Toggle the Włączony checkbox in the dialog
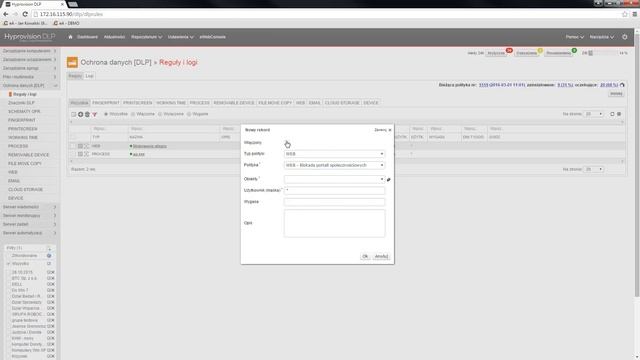The image size is (640, 360). (287, 142)
